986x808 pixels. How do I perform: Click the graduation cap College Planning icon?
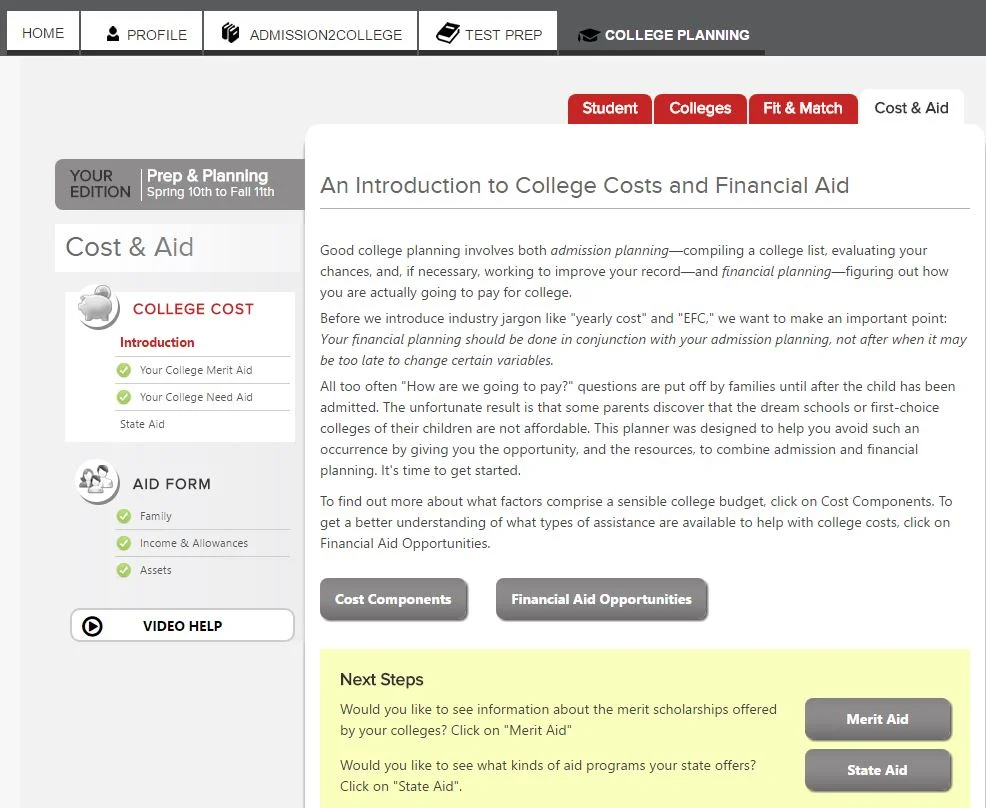[x=589, y=35]
